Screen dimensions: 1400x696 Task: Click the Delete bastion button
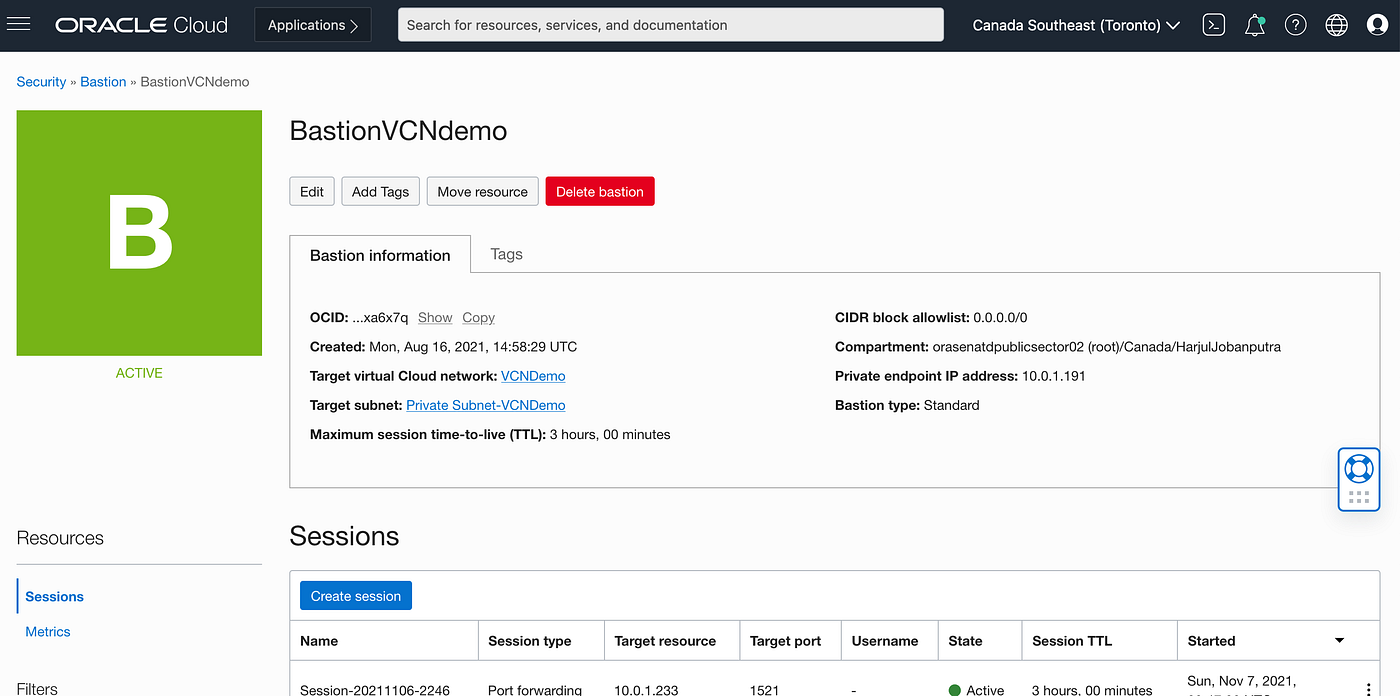[x=599, y=191]
